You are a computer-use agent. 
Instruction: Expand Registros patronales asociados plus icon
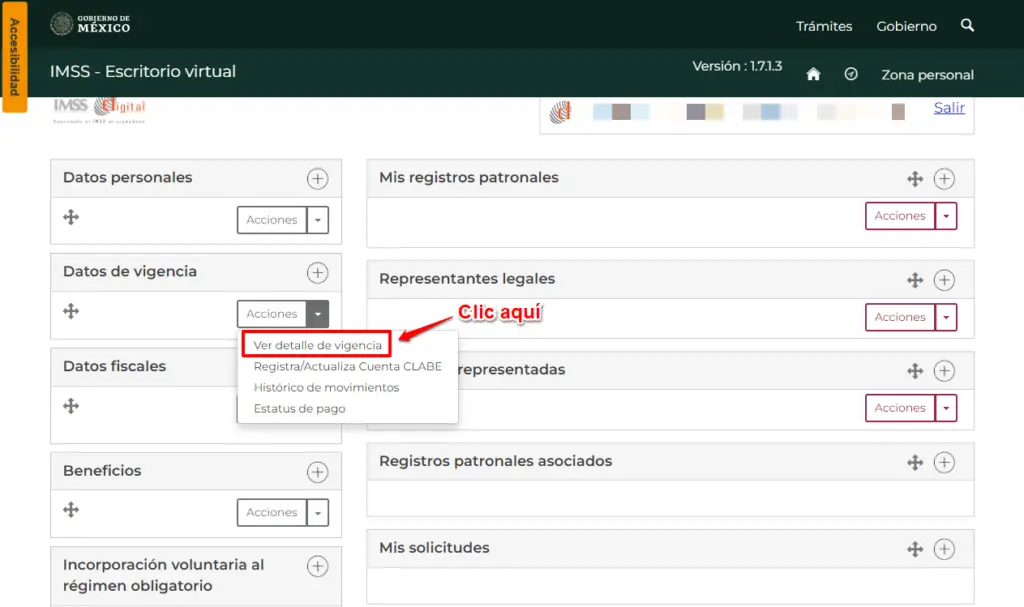pos(944,462)
